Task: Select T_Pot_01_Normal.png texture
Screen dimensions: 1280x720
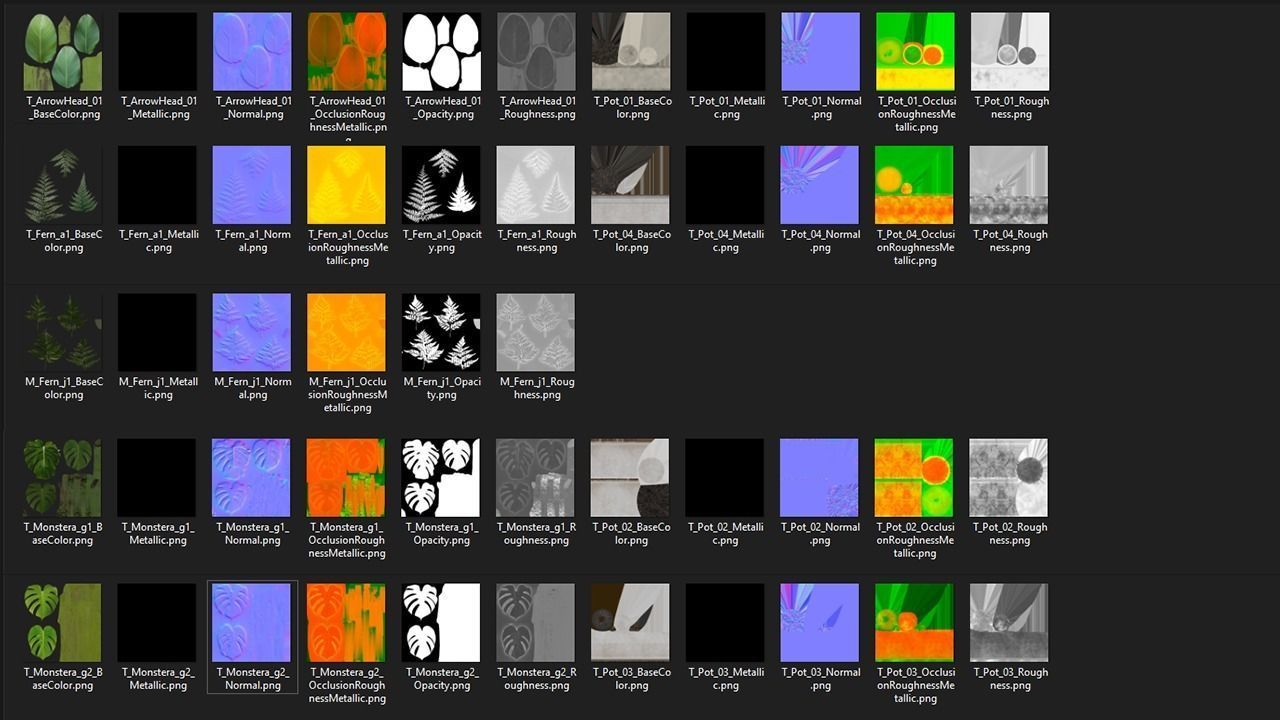Action: click(x=820, y=52)
